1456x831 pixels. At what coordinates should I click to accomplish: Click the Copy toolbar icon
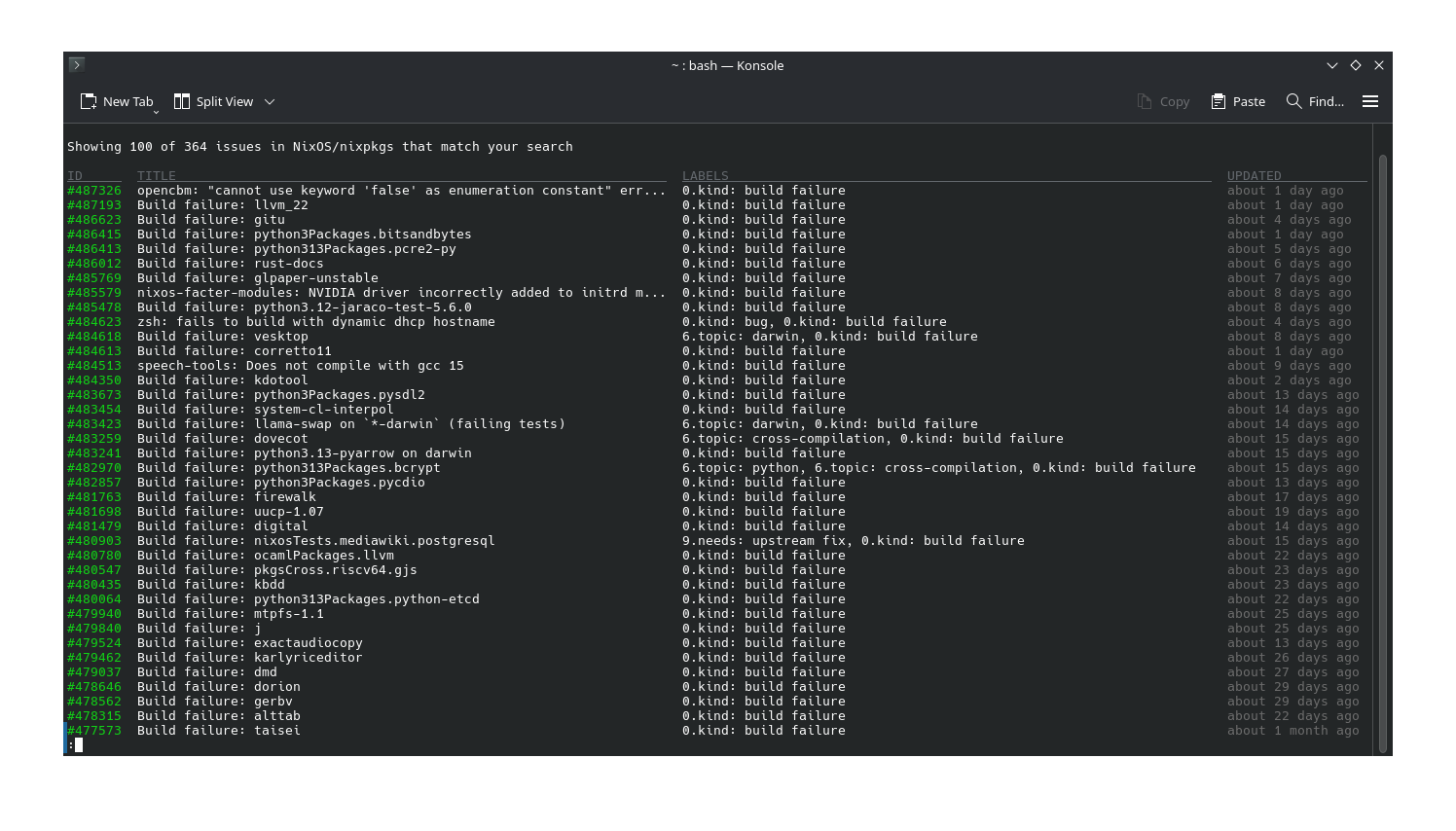1145,101
